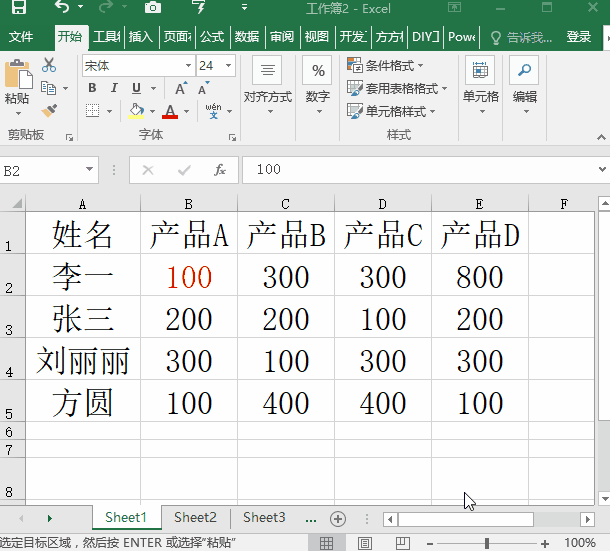Open the alignment (对齐方式) group

pyautogui.click(x=267, y=86)
